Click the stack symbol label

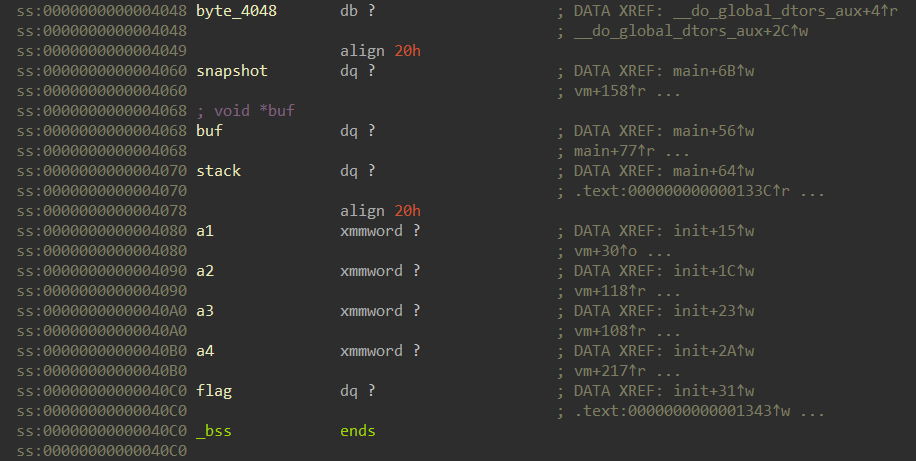[218, 171]
